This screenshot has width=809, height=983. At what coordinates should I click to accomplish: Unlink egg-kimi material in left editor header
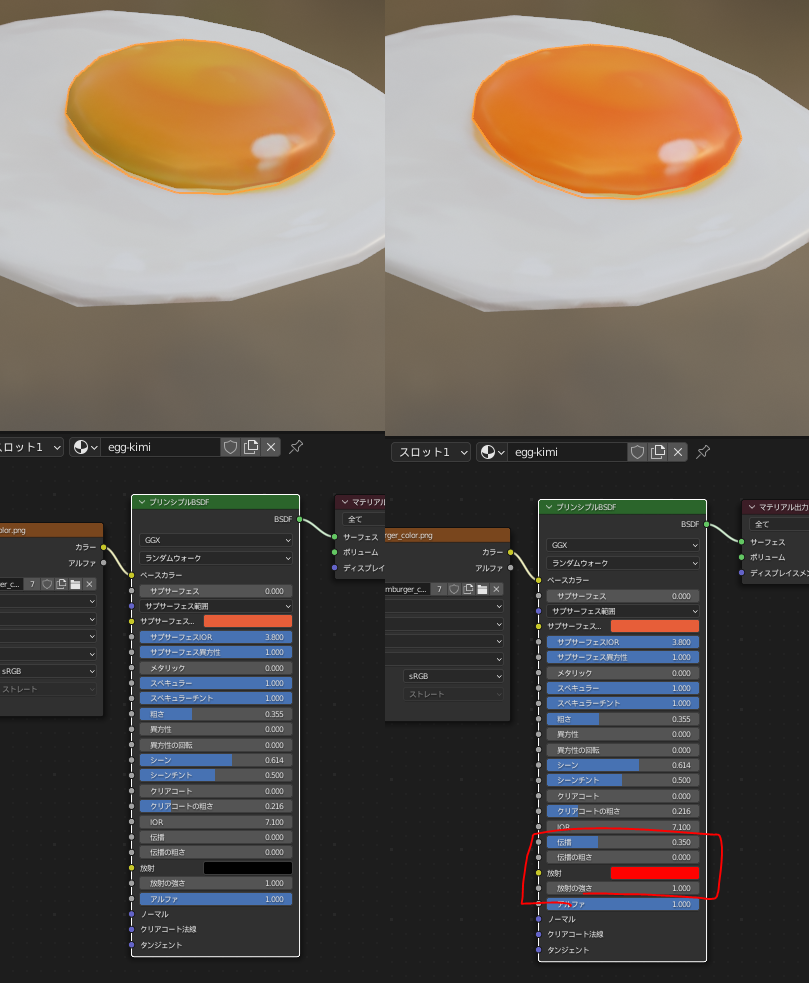tap(271, 447)
